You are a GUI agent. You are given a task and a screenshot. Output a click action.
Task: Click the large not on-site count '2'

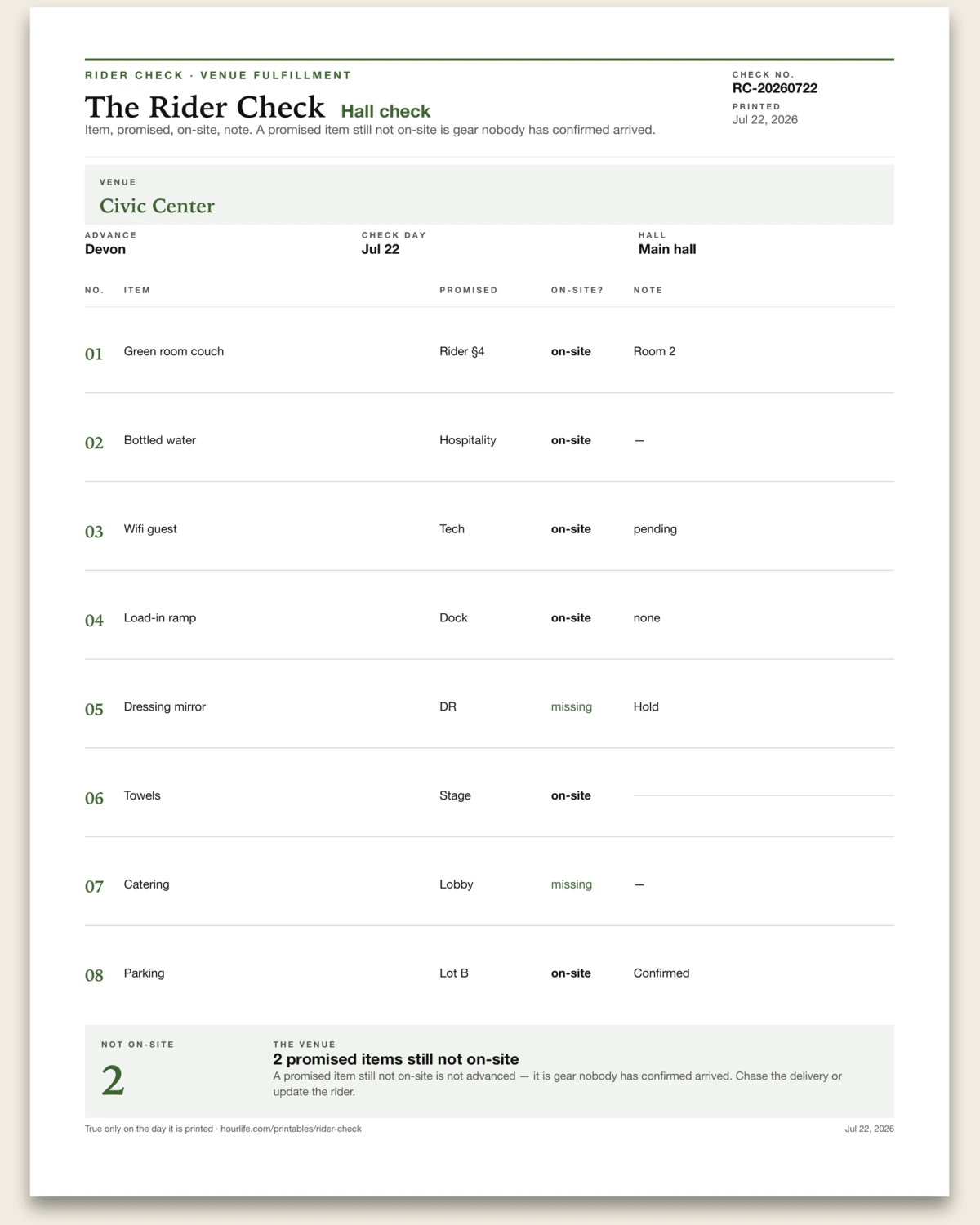tap(113, 1081)
